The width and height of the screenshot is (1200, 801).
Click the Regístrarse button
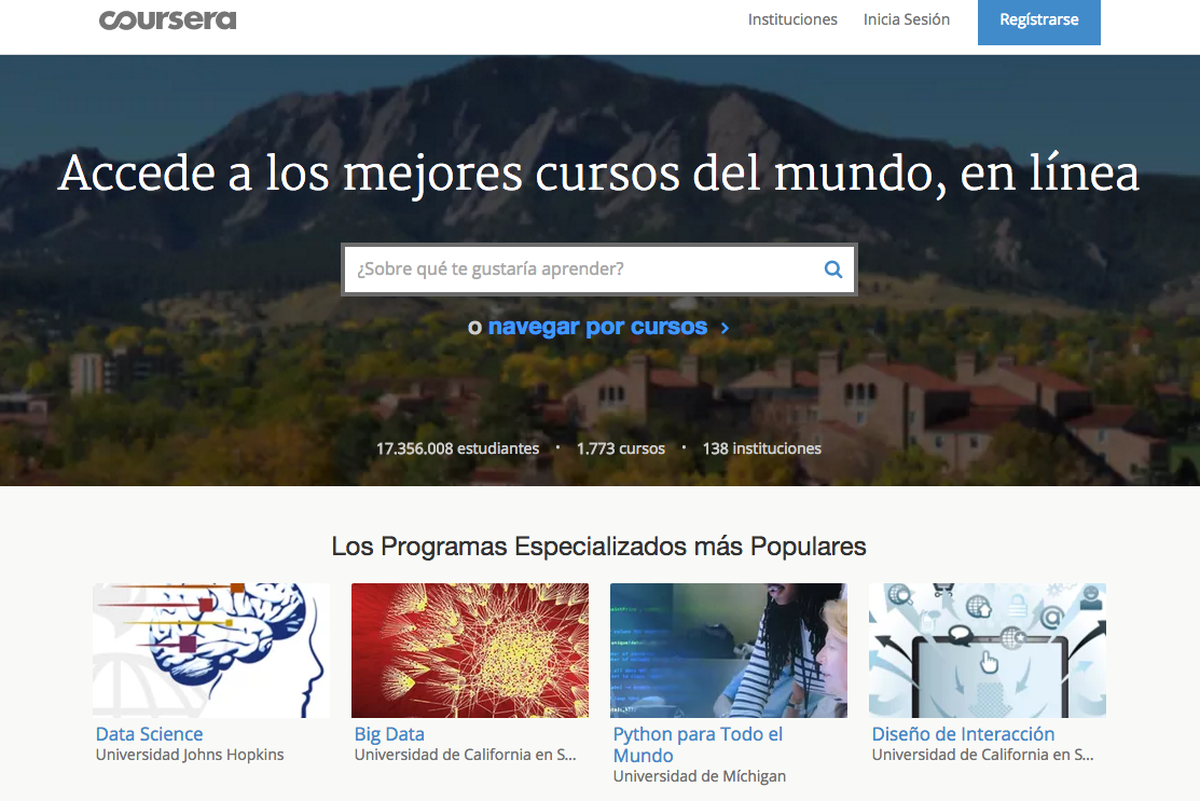(x=1039, y=21)
